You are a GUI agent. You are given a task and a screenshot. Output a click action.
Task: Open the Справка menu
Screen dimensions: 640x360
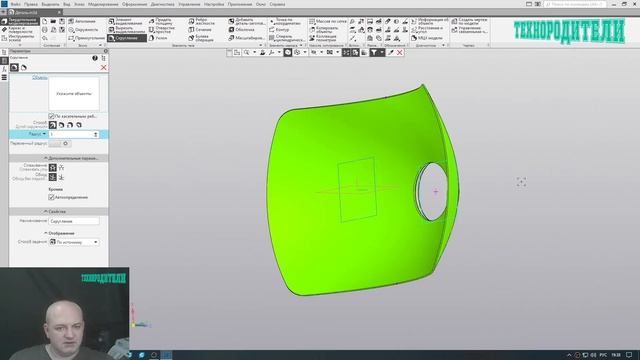(277, 4)
